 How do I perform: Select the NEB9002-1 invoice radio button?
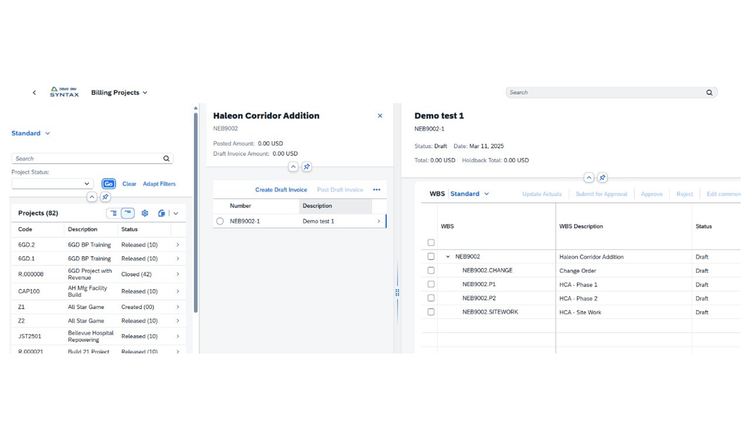coord(220,222)
